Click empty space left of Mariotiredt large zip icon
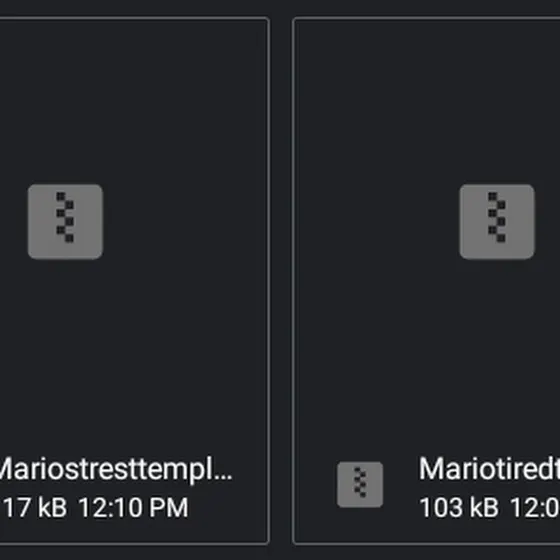Image resolution: width=560 pixels, height=560 pixels. (377, 222)
